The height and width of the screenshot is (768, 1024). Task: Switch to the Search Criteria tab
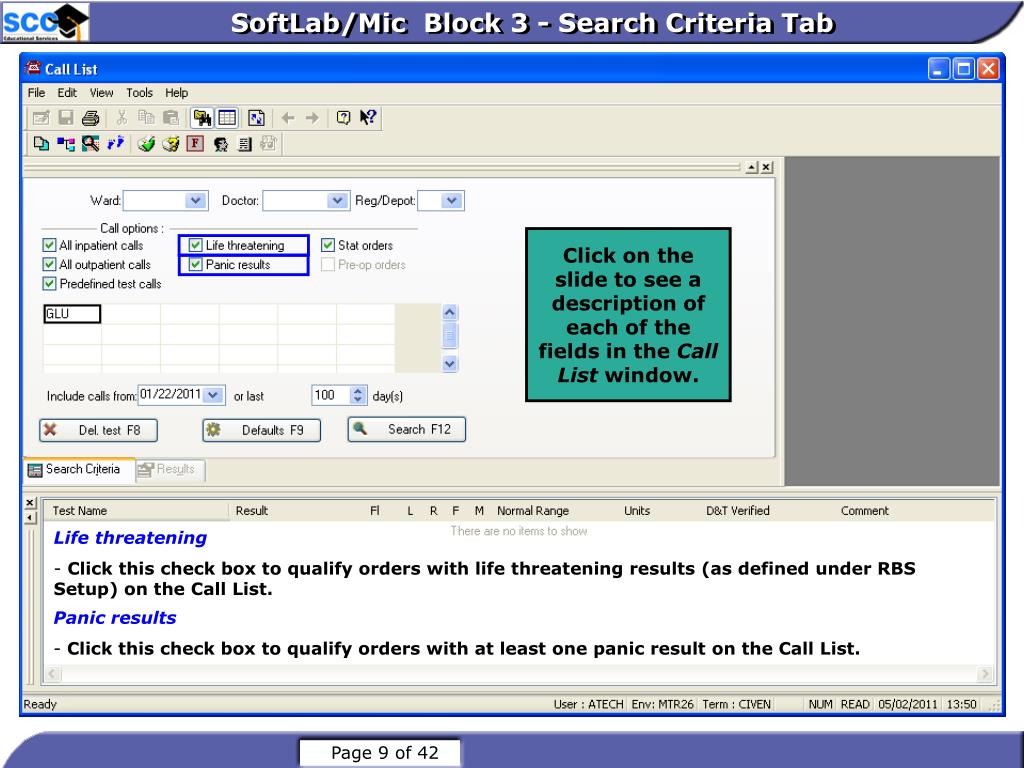click(x=80, y=469)
